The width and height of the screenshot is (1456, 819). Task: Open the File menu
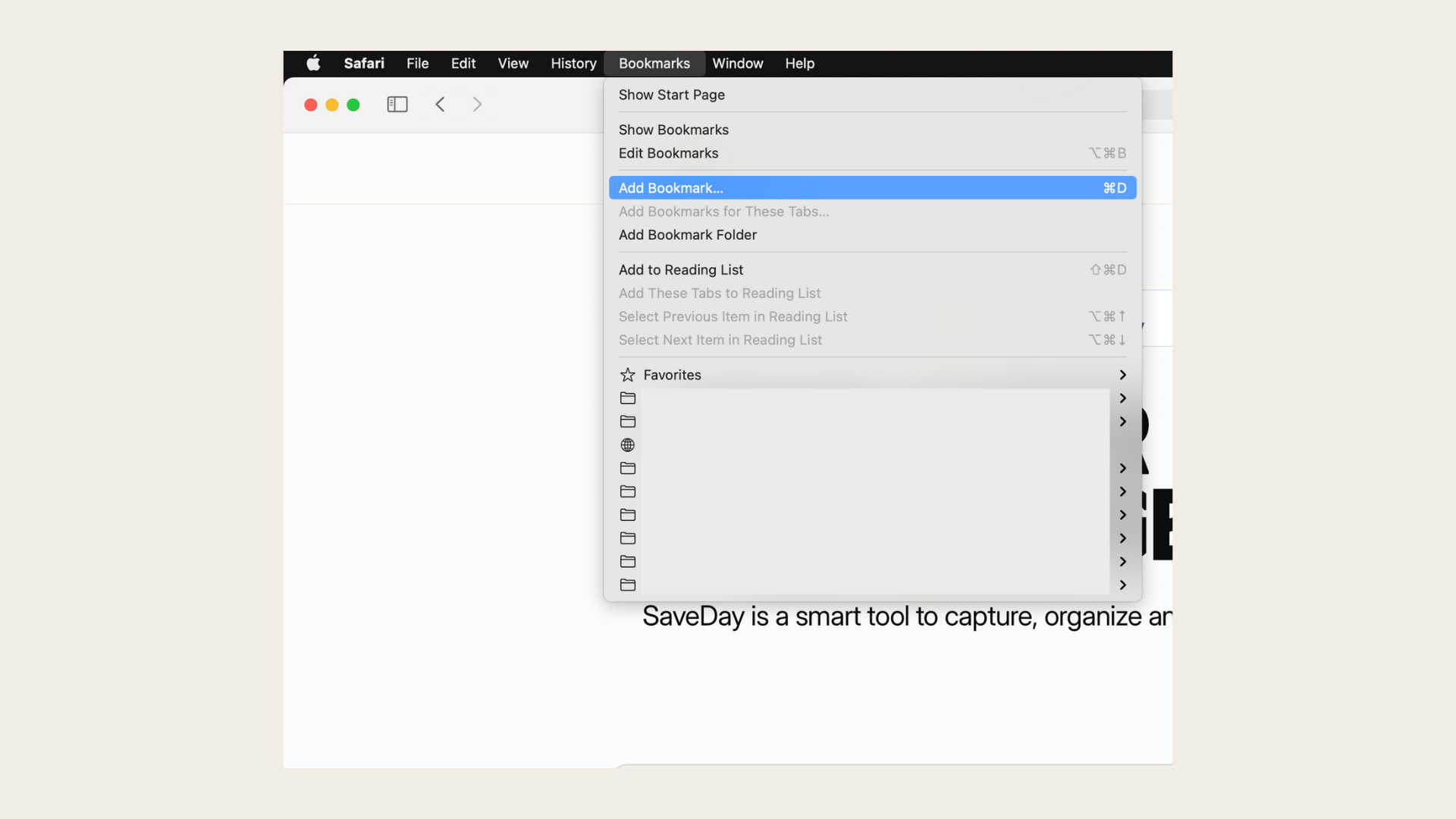click(418, 64)
